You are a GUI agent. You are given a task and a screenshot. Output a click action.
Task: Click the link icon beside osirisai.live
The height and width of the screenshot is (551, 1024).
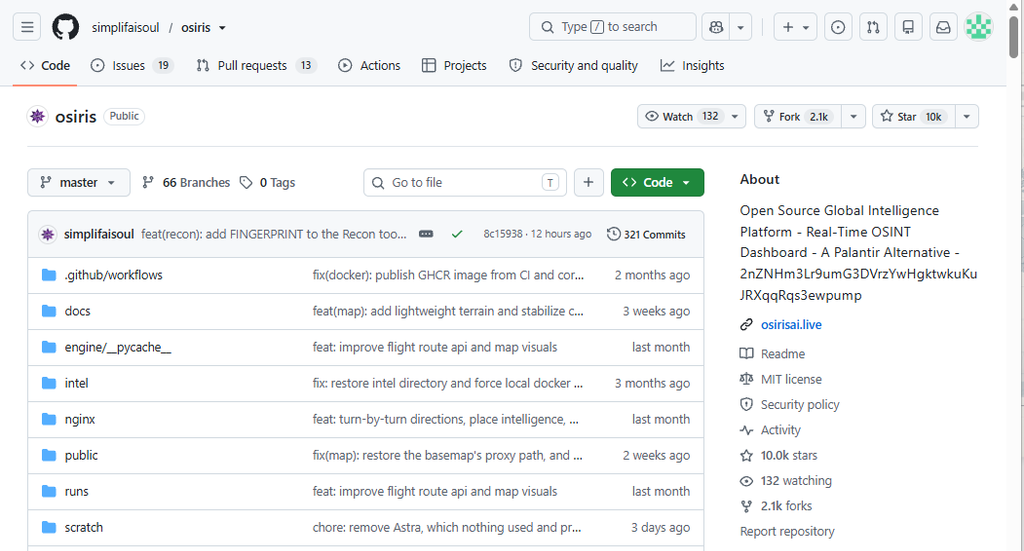(x=746, y=324)
